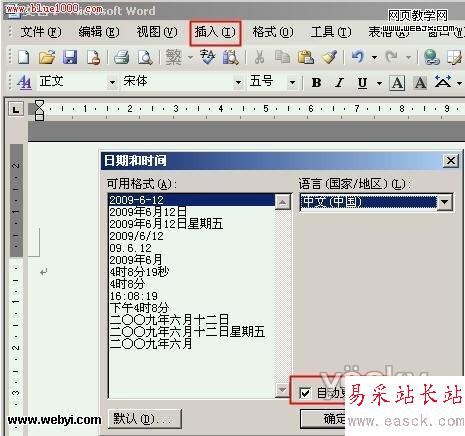Toggle the auto update checkbox
This screenshot has width=465, height=436.
click(x=305, y=393)
